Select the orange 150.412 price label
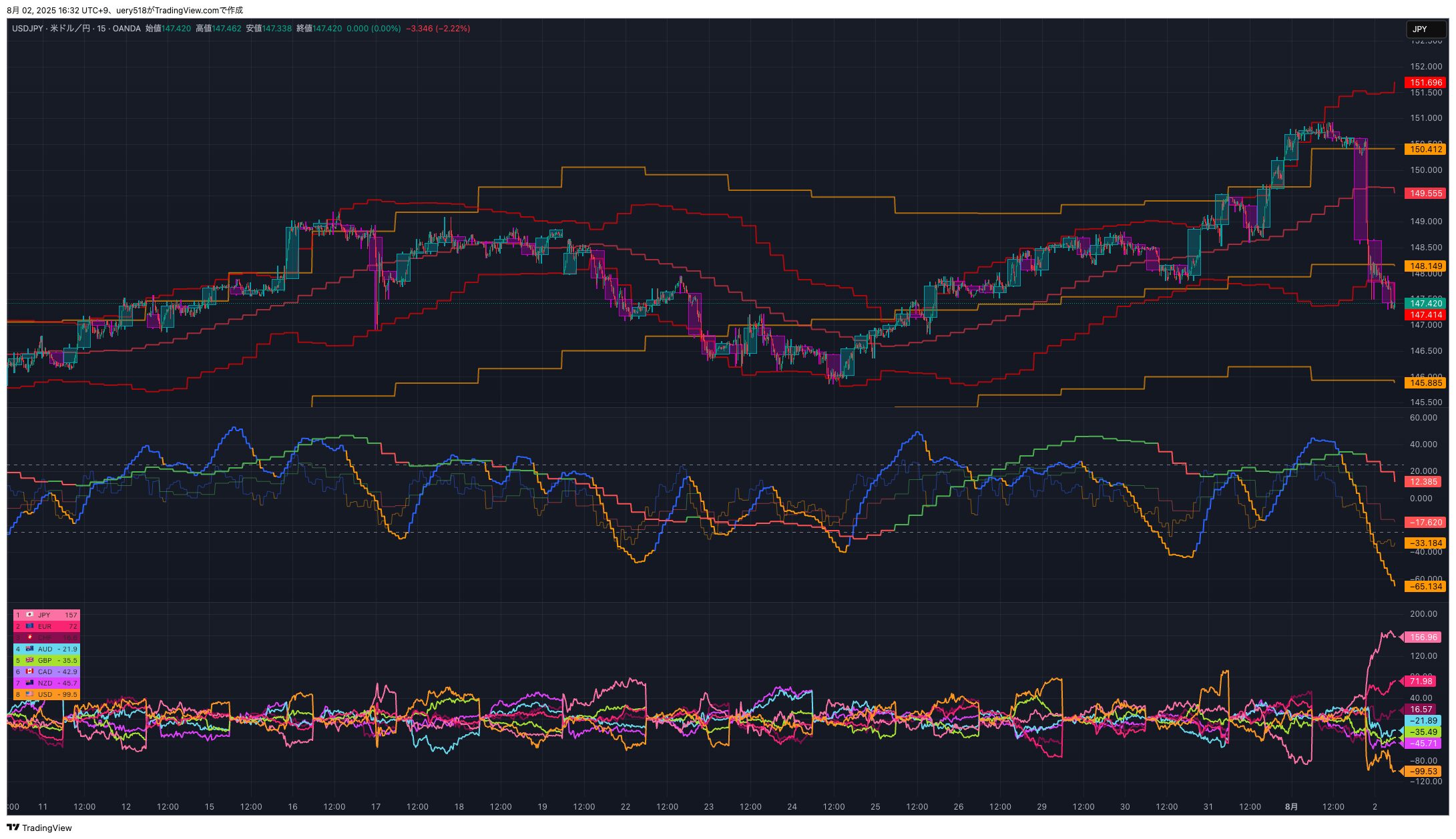This screenshot has height=839, width=1456. [1425, 150]
